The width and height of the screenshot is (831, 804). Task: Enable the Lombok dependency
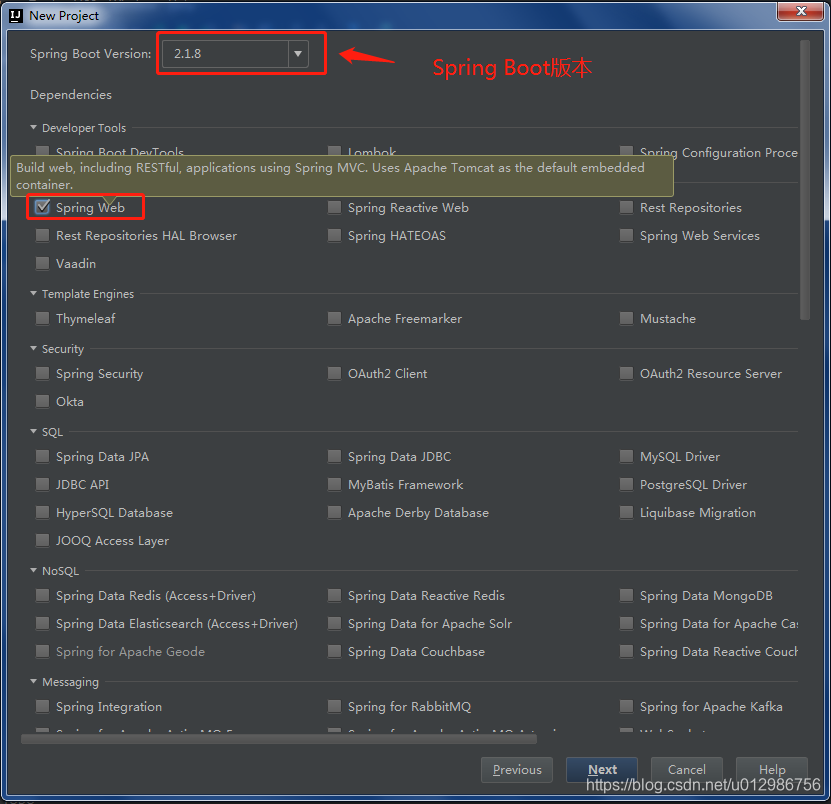[333, 151]
